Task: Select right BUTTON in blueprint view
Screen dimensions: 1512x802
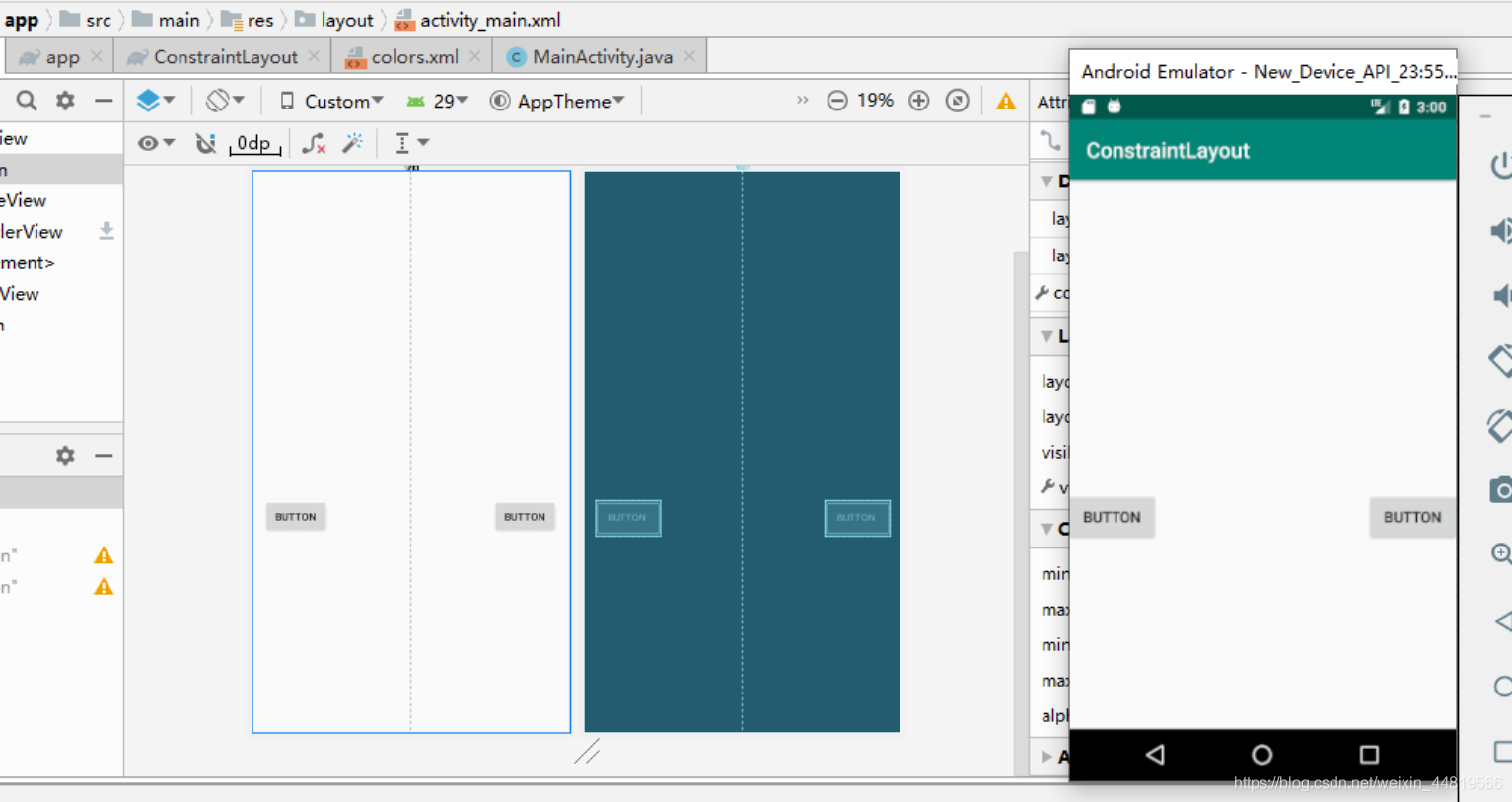Action: click(x=857, y=518)
